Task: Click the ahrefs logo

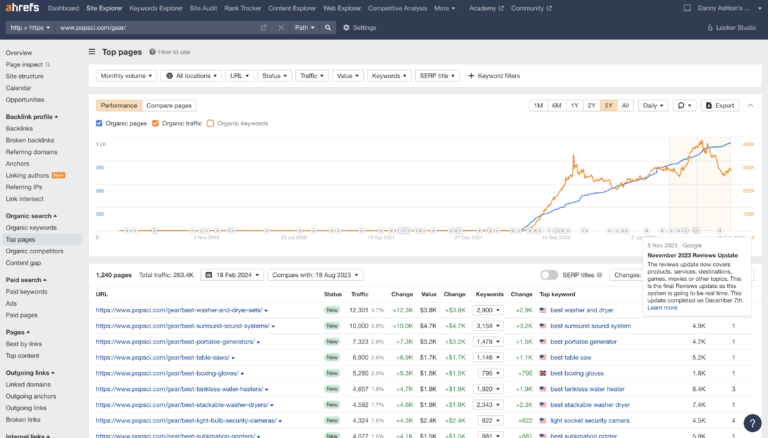Action: (22, 8)
